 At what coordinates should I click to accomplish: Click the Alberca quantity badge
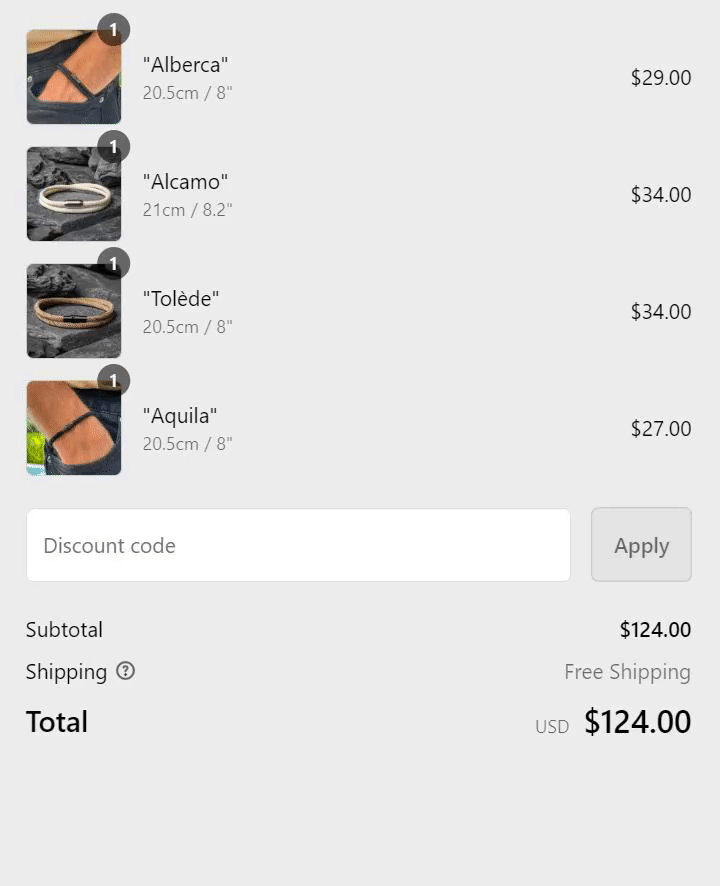pyautogui.click(x=114, y=29)
